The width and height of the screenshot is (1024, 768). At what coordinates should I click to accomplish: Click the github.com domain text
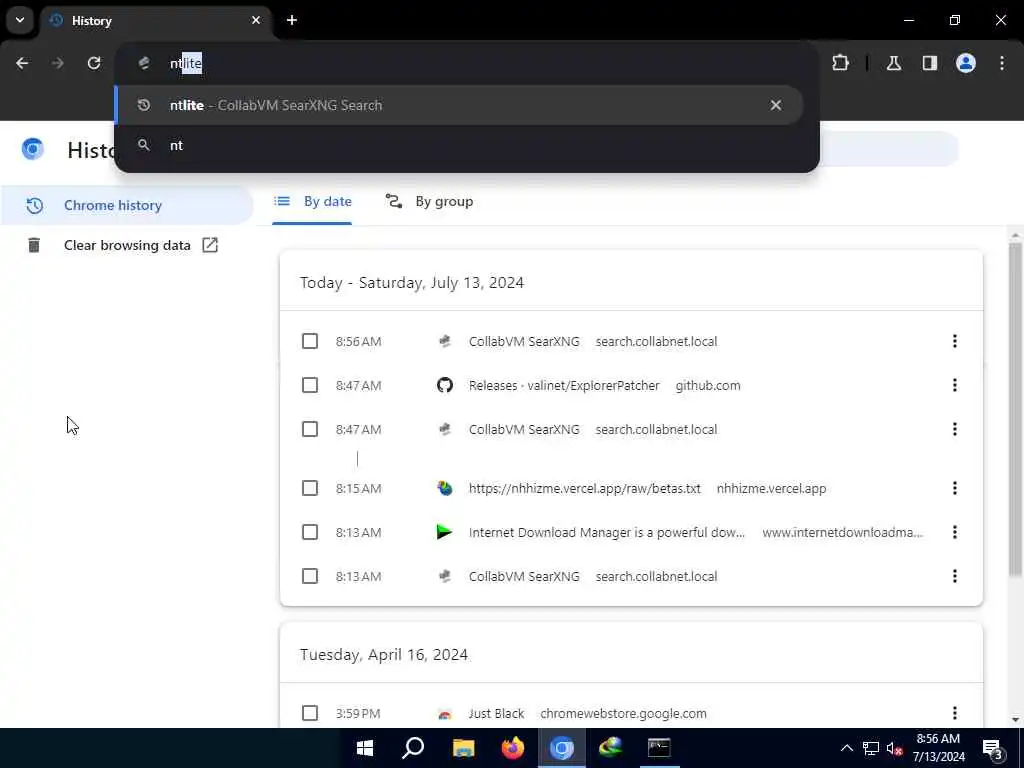(x=708, y=385)
